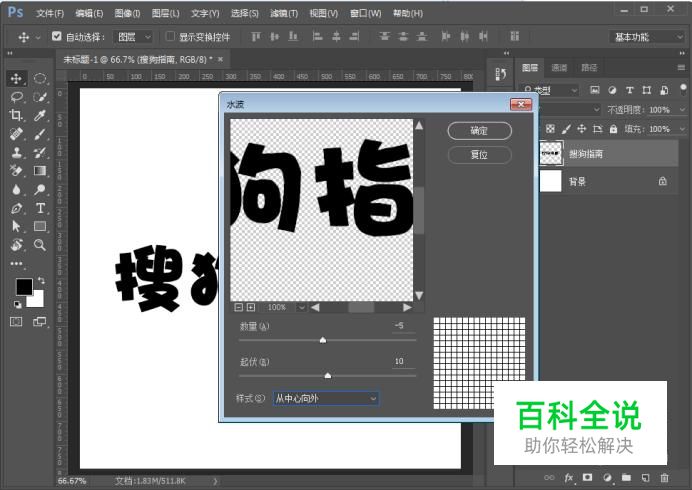The height and width of the screenshot is (490, 692).
Task: Open the Move tool preset picker arrow
Action: 38,38
